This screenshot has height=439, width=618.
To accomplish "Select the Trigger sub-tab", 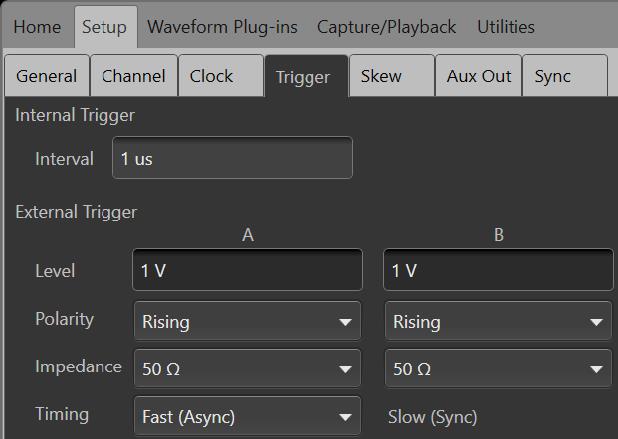I will point(303,77).
